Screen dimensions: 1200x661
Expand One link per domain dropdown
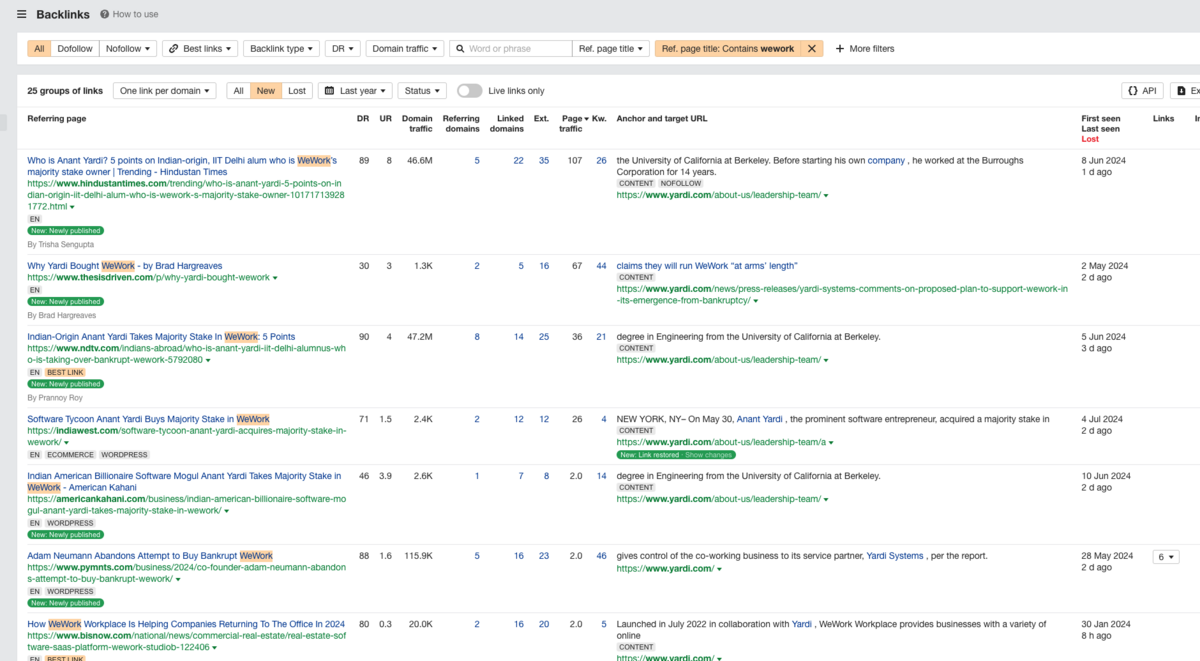(165, 91)
